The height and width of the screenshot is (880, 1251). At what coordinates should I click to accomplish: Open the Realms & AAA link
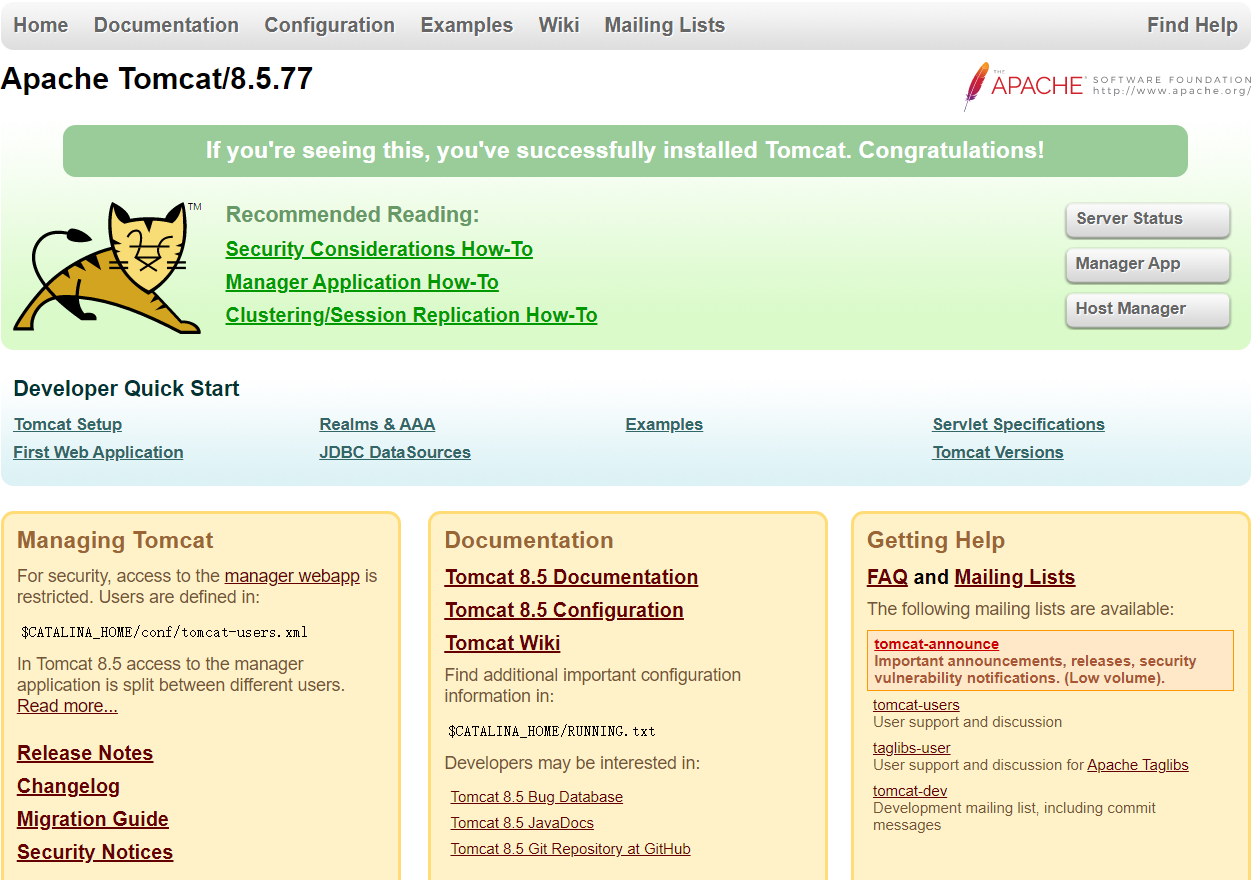pos(377,424)
